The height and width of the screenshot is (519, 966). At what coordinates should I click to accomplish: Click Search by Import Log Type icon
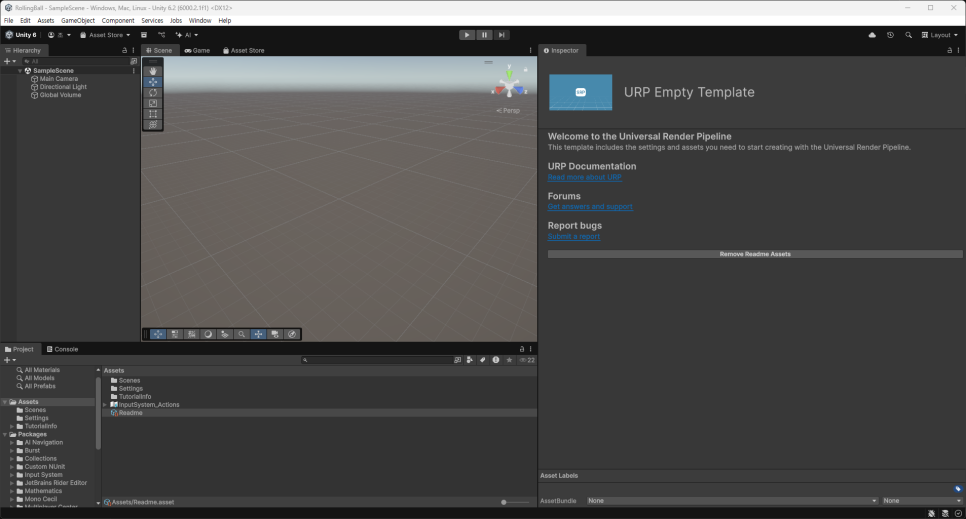point(495,360)
